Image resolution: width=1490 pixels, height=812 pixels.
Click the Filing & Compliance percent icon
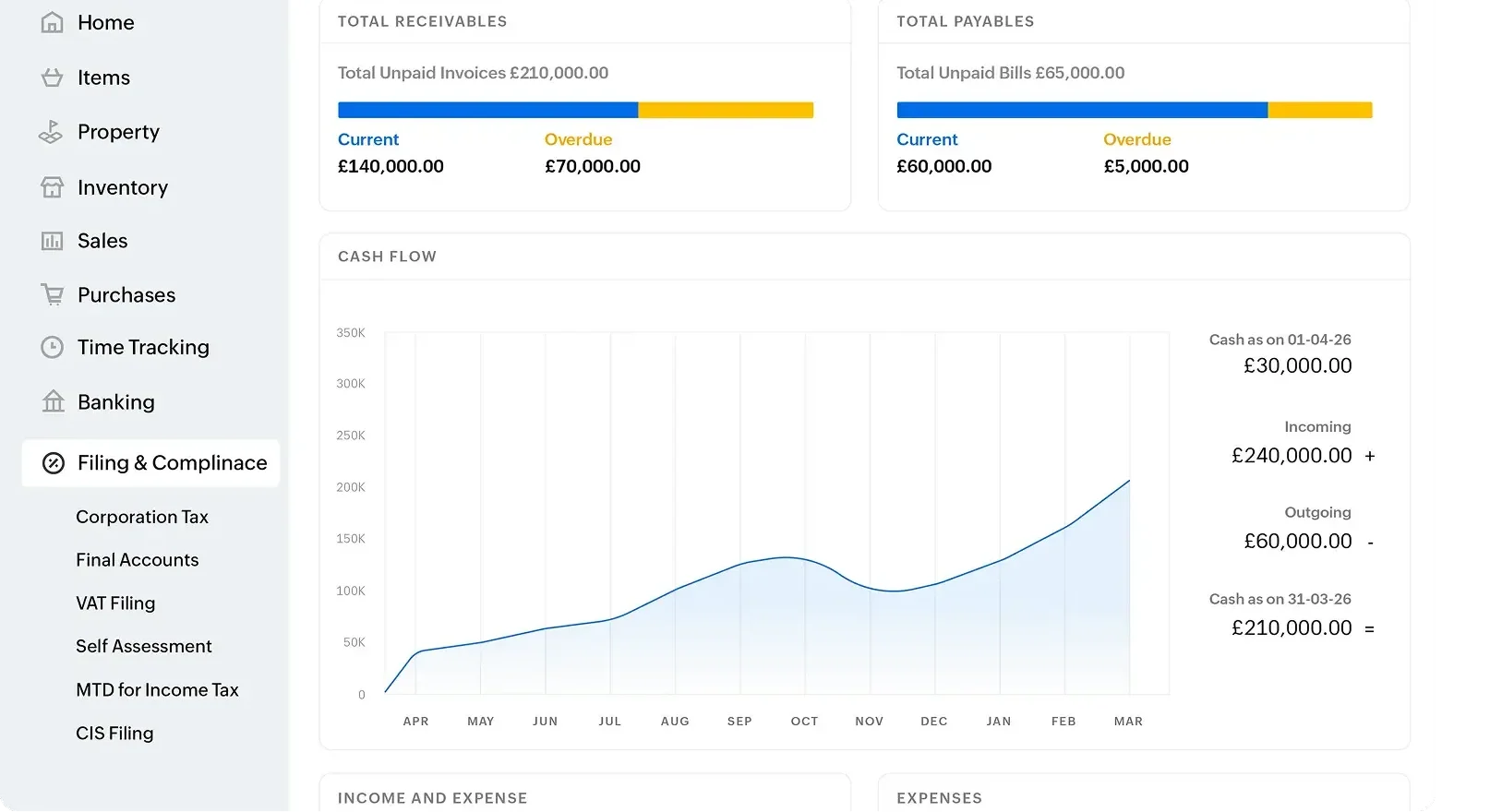click(x=54, y=463)
